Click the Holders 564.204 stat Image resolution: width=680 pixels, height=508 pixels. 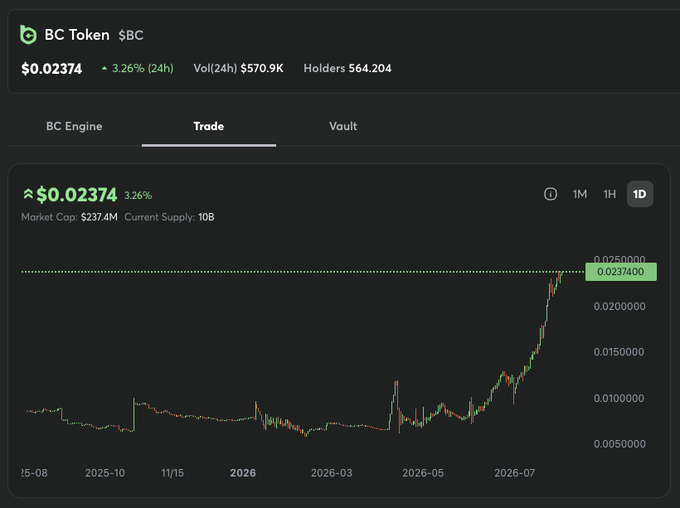(347, 69)
